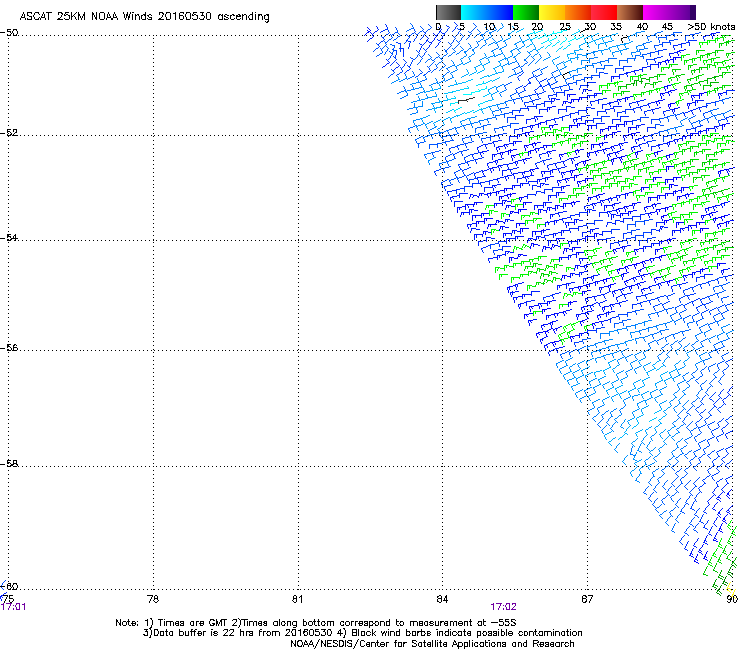Click the '90' longitude axis label
This screenshot has height=650, width=740.
click(x=732, y=599)
